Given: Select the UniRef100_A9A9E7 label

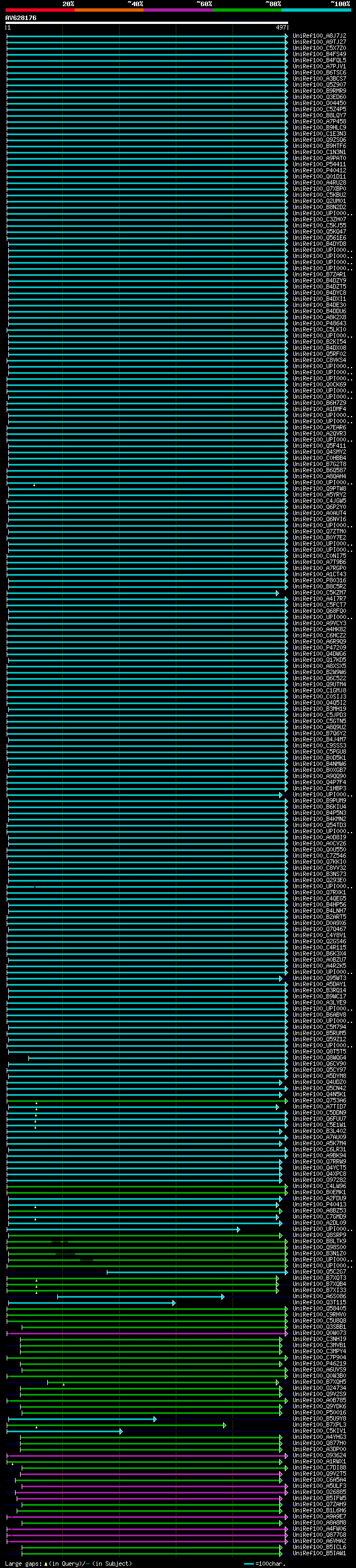Looking at the screenshot, I should (x=319, y=1516).
